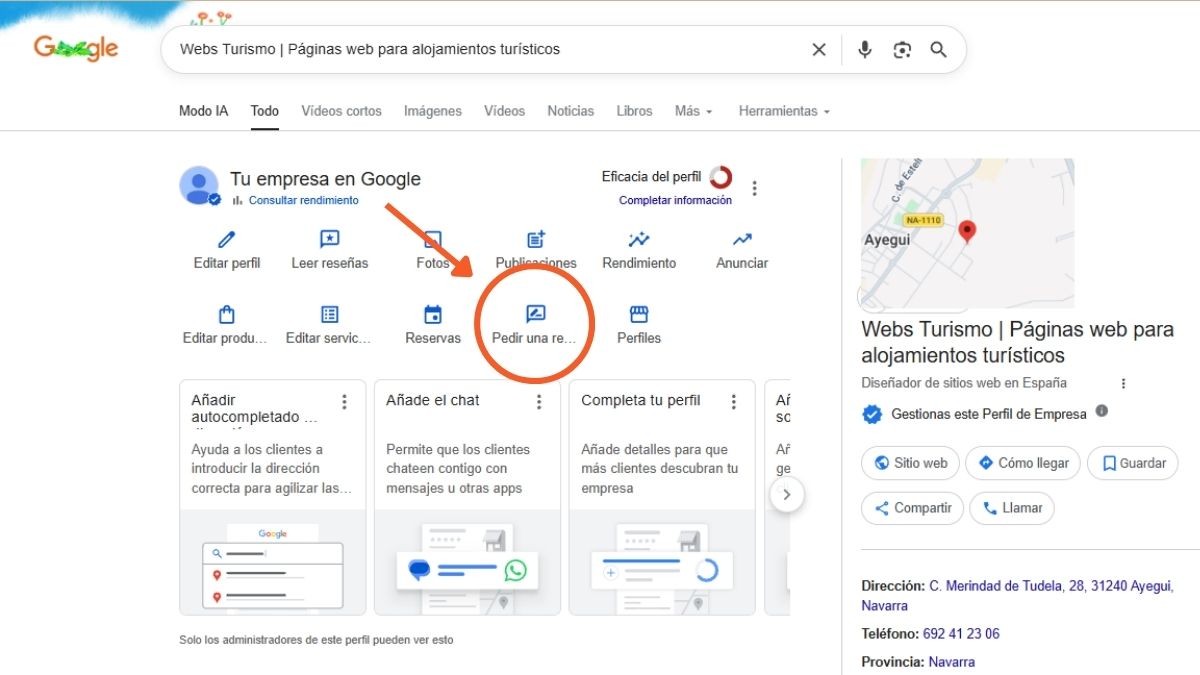
Task: Select the Pedir una reseña circled icon
Action: point(536,315)
